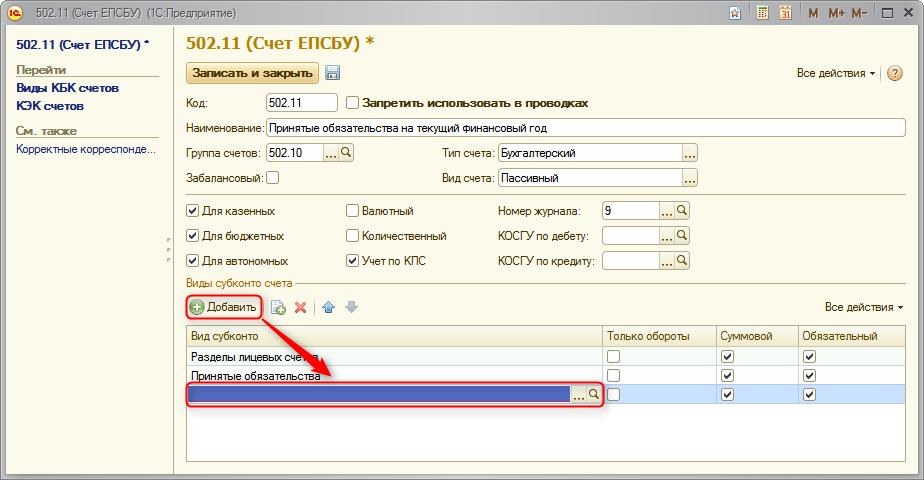This screenshot has height=480, width=924.
Task: Enable Запретить использовать в проводках checkbox
Action: [352, 102]
